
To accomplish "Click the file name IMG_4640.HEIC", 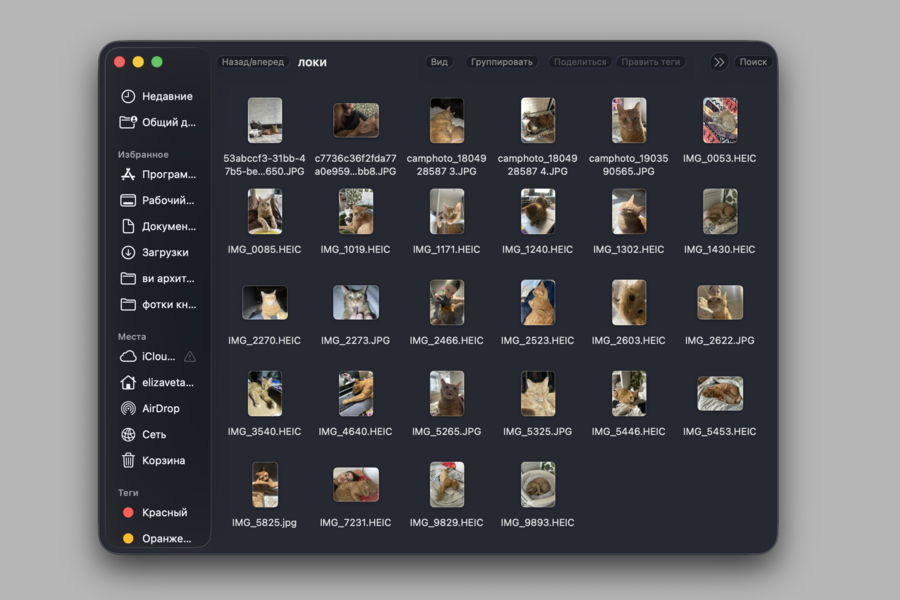I will [x=355, y=432].
